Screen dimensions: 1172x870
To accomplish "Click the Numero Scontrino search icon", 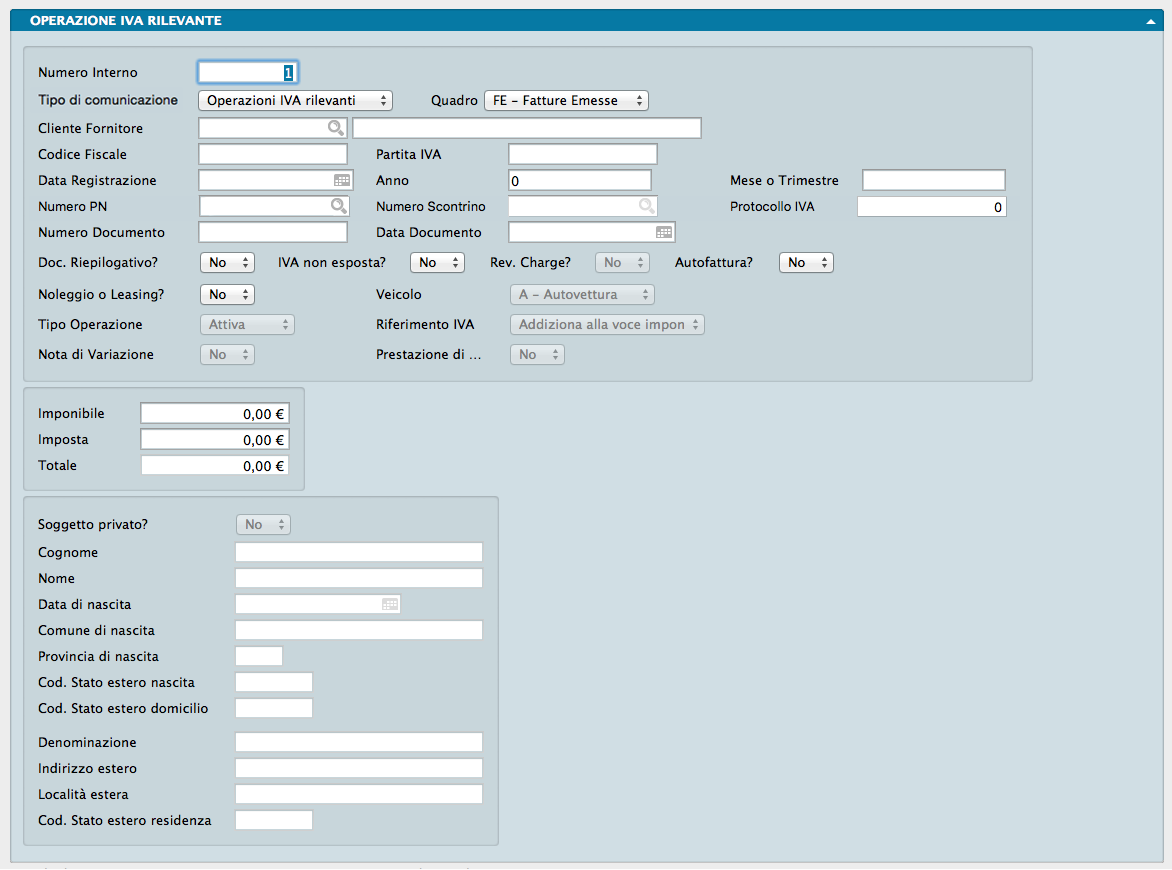I will click(x=647, y=206).
